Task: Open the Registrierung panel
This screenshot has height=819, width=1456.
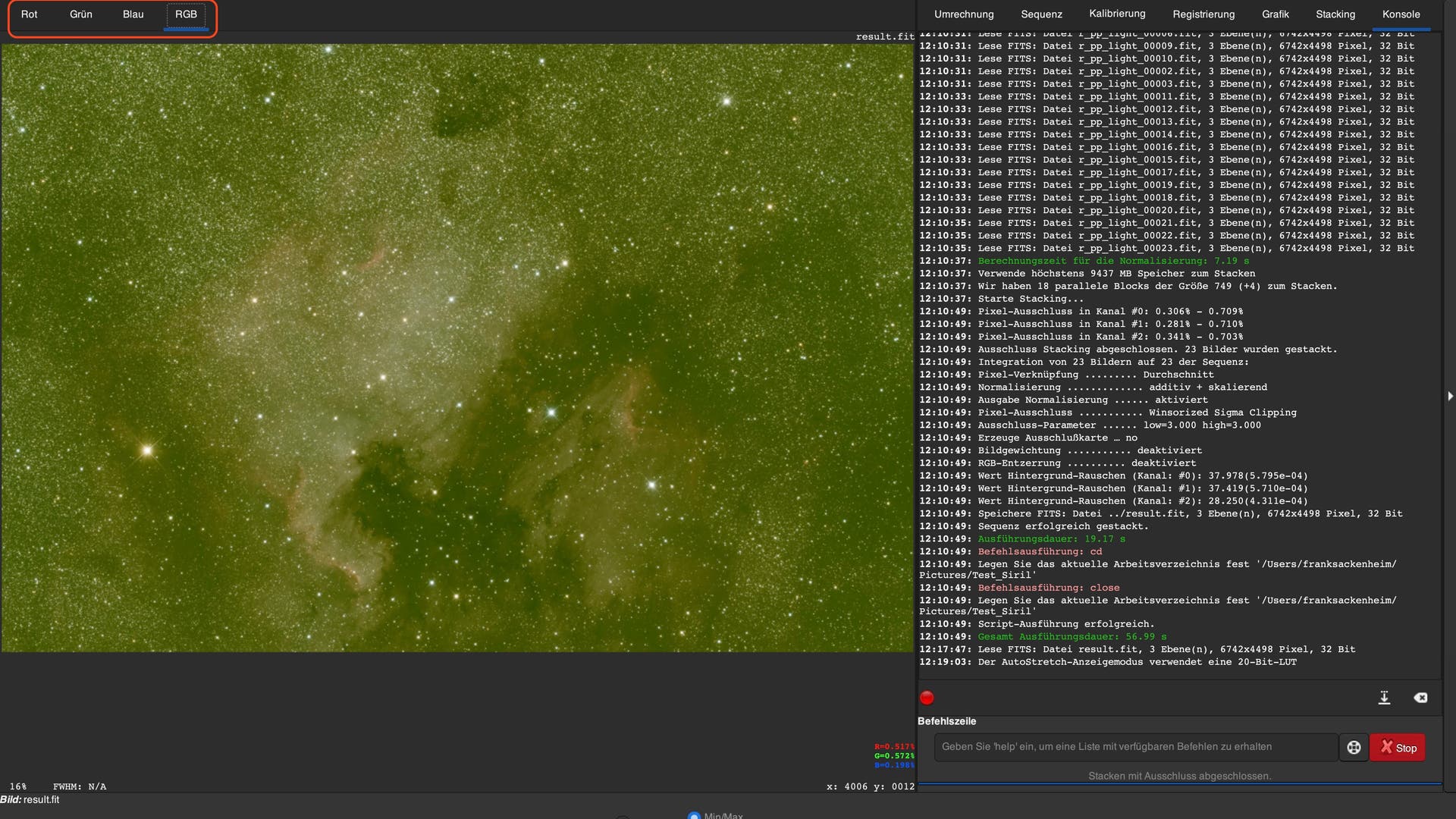Action: 1204,13
